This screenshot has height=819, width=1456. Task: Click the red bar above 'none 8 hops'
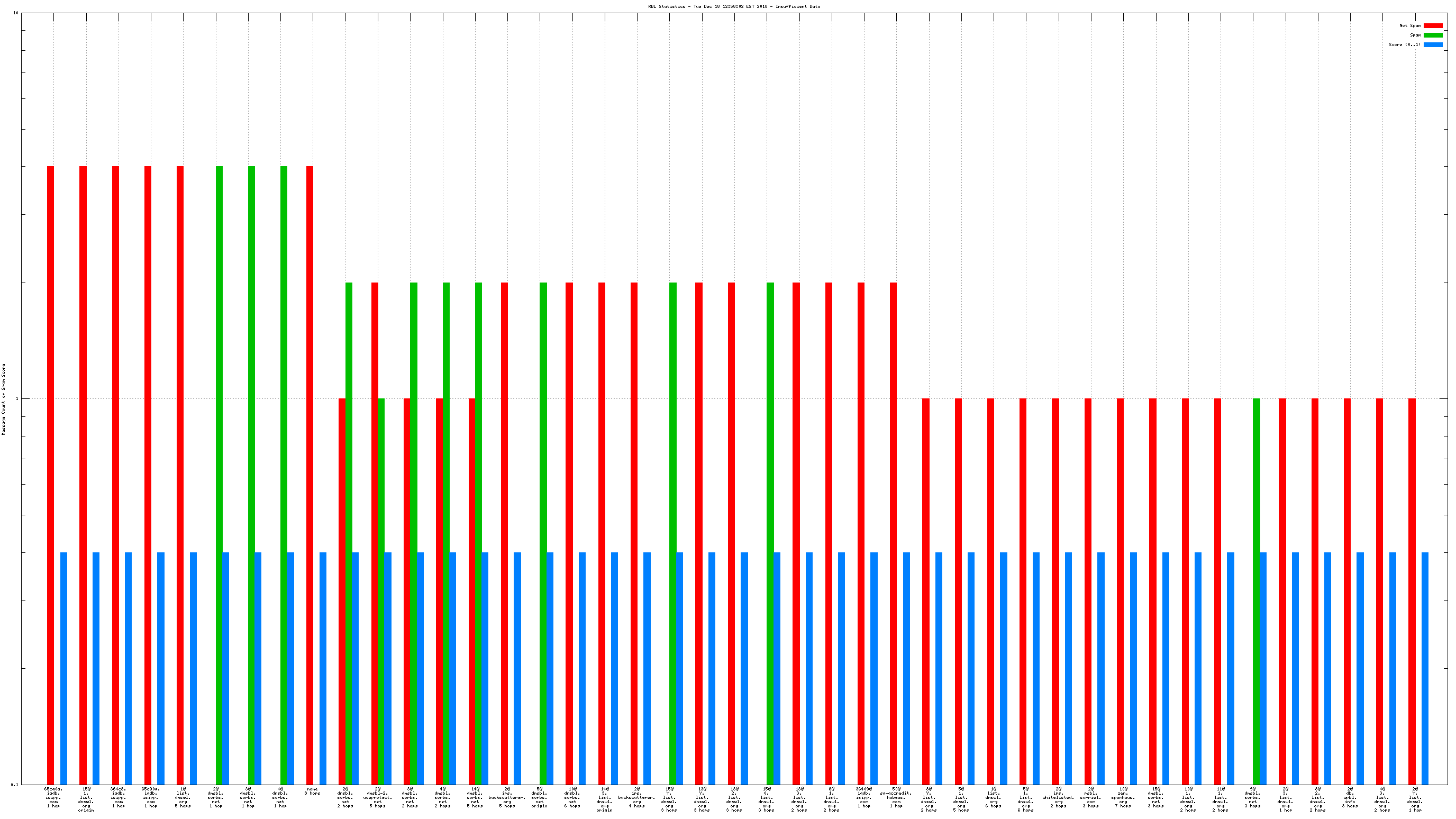(x=310, y=475)
